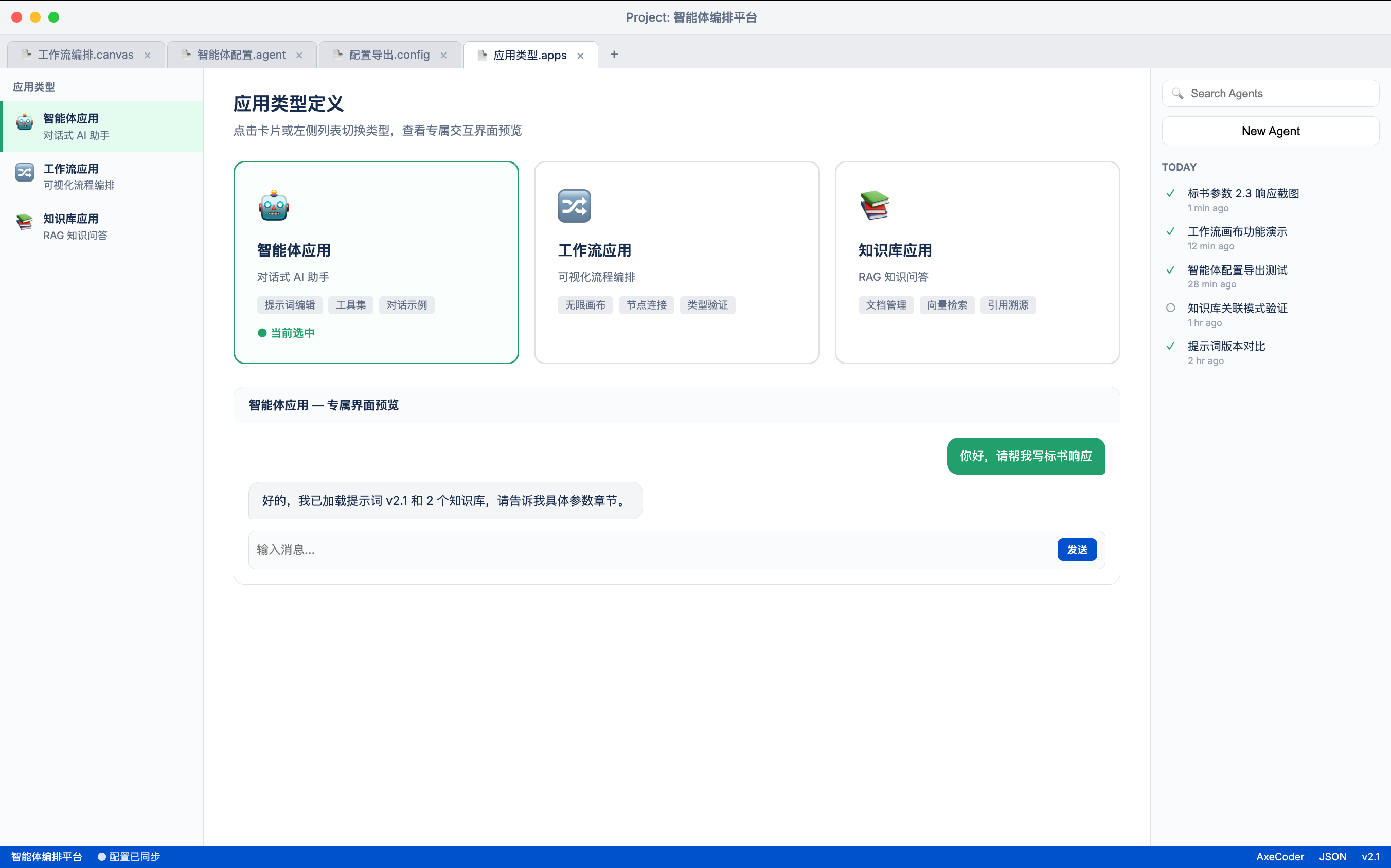1391x868 pixels.
Task: Click the shuffle icon in sidebar 工作流应用 row
Action: click(25, 172)
